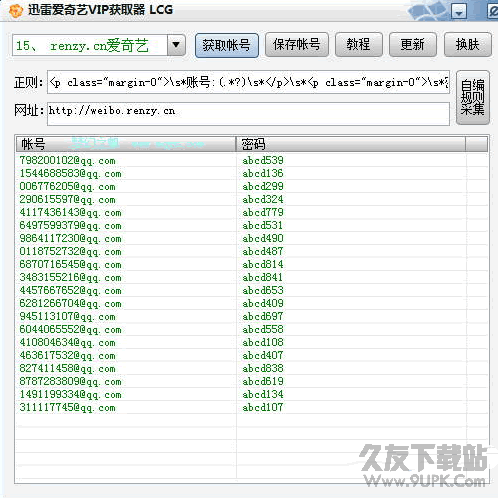Select account 006776205@qq.com
498x498 pixels.
click(67, 186)
